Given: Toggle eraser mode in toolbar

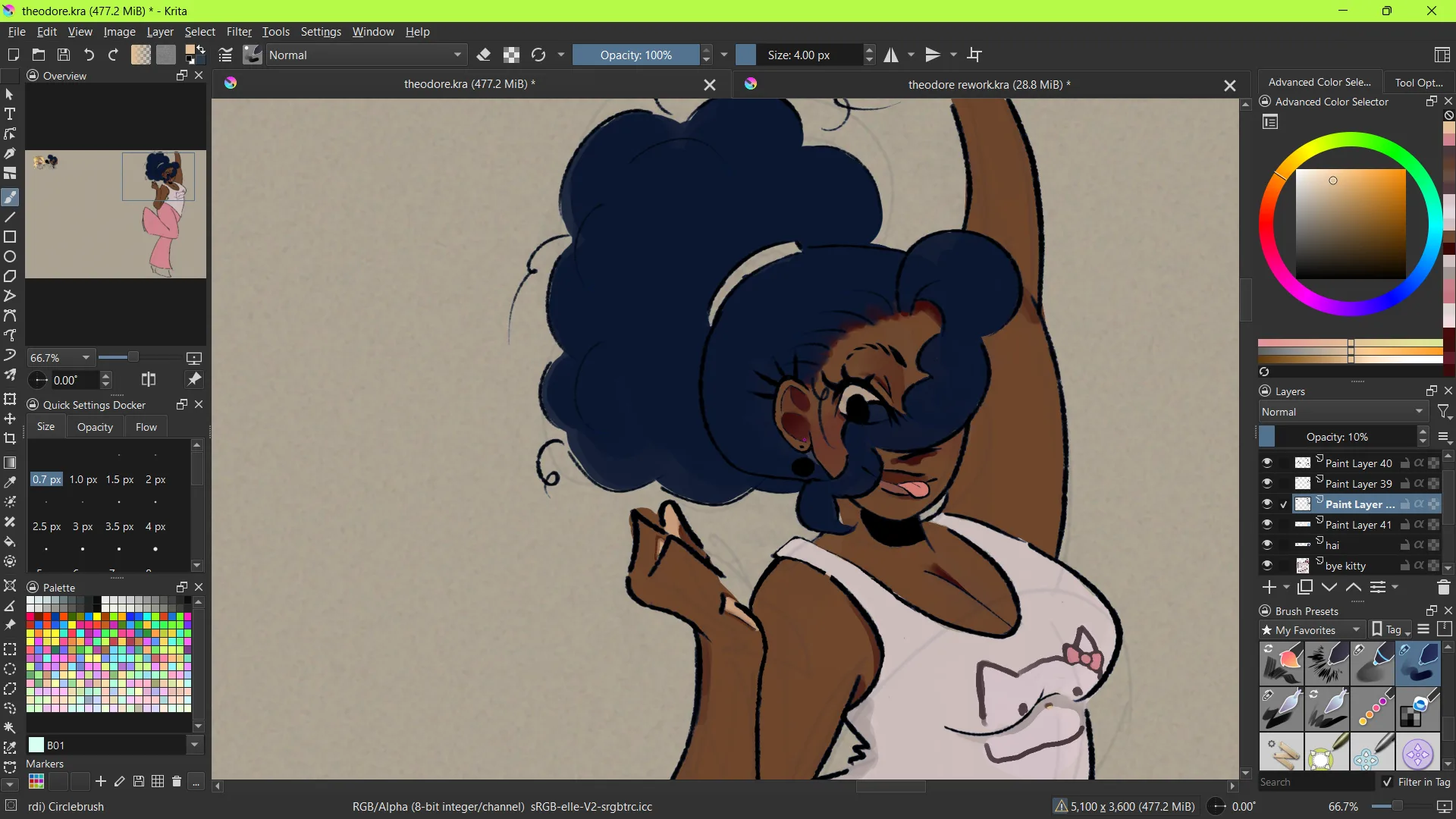Looking at the screenshot, I should (x=484, y=55).
